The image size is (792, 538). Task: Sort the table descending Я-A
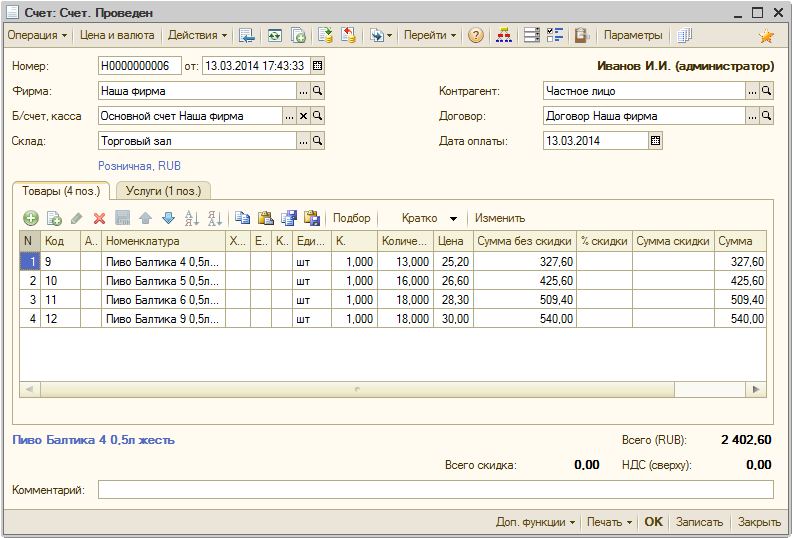click(x=215, y=218)
